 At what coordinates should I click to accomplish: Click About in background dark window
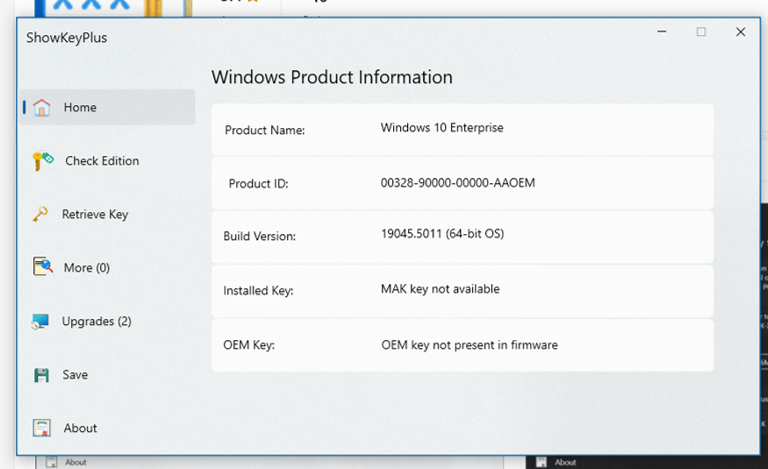[565, 462]
